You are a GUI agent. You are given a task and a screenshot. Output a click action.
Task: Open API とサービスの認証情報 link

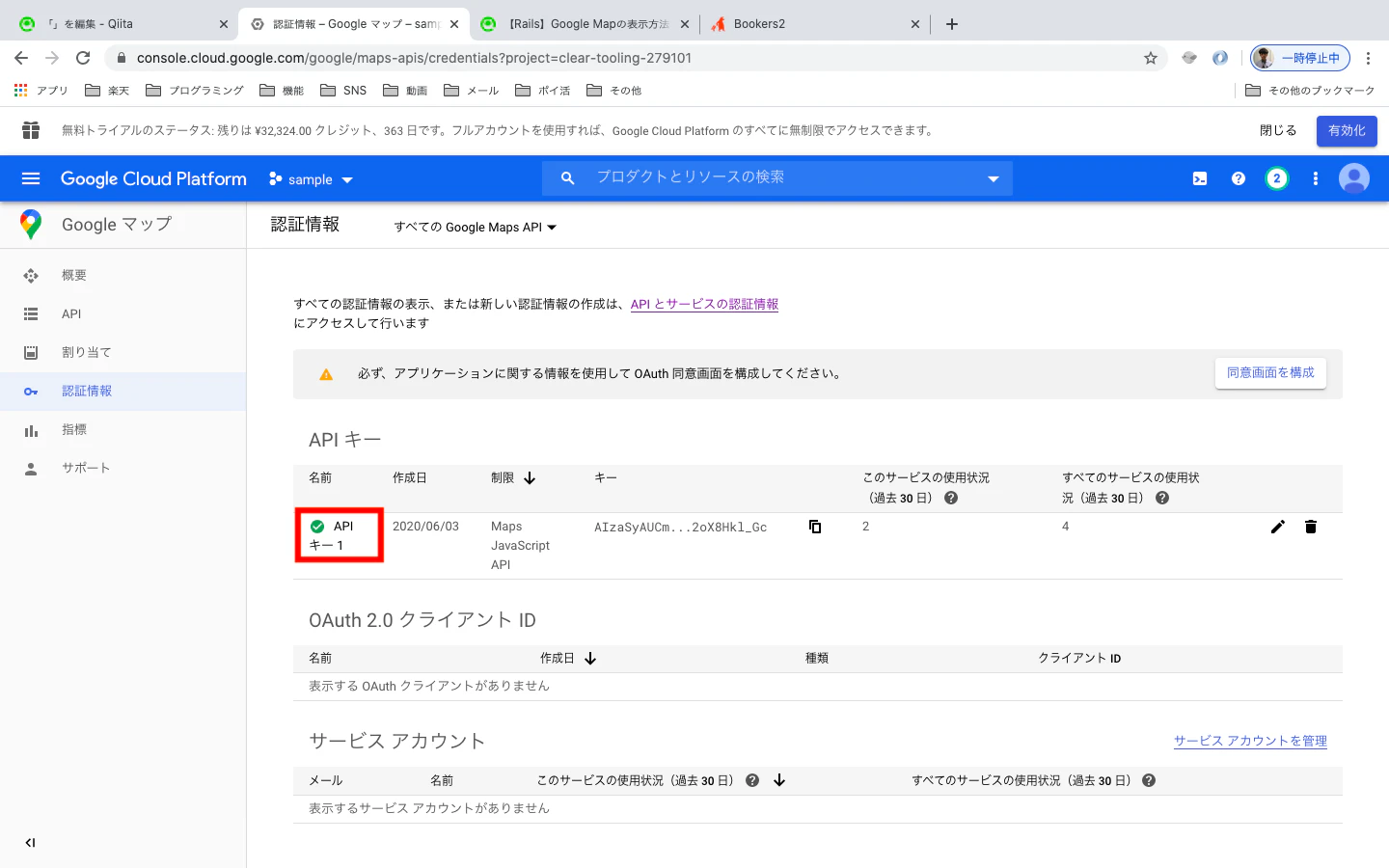pyautogui.click(x=704, y=304)
